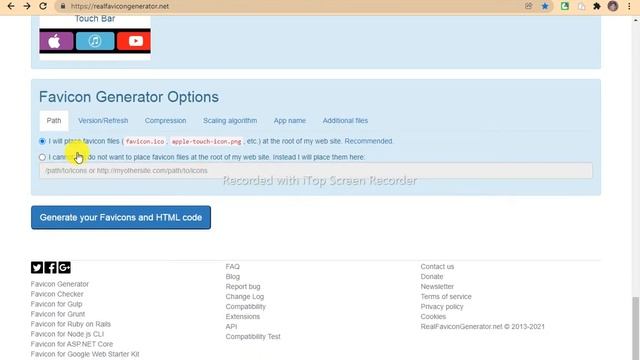Open the Facebook social icon
Viewport: 640px width, 360px height.
coord(51,267)
